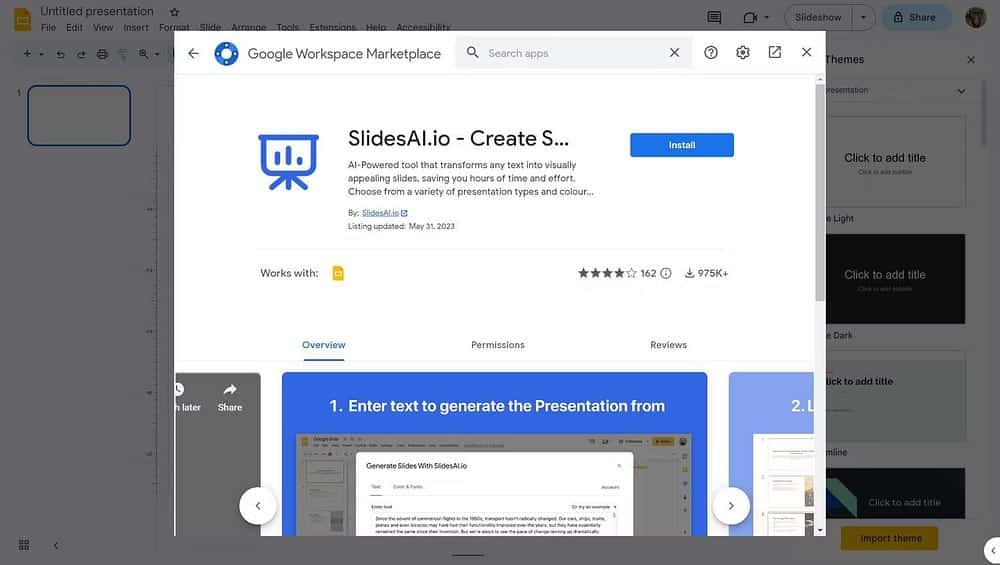The height and width of the screenshot is (565, 1000).
Task: Click the Print icon in Slides toolbar
Action: 102,54
